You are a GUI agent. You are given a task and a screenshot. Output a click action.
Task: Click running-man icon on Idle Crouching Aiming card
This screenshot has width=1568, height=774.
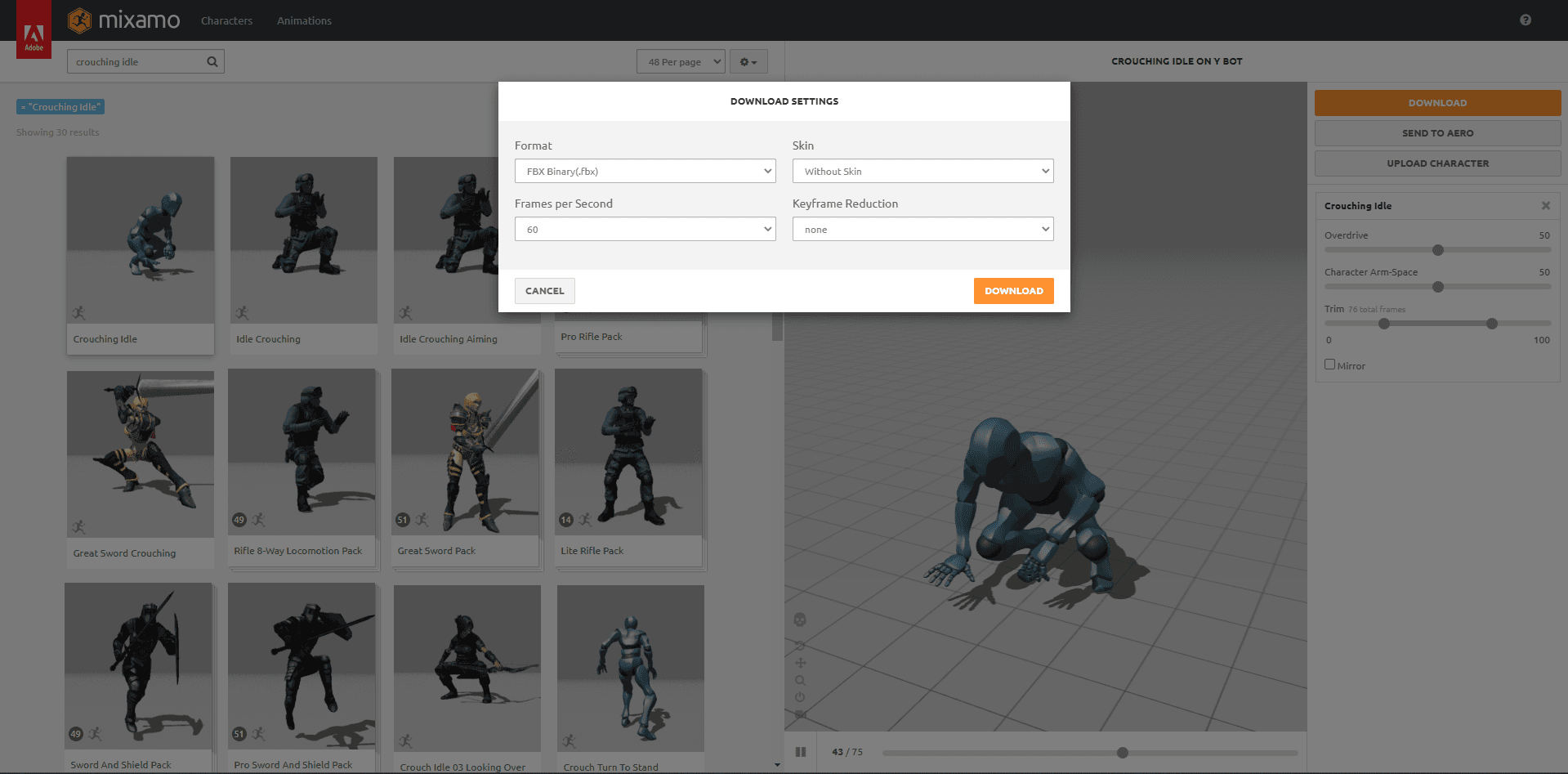(406, 313)
